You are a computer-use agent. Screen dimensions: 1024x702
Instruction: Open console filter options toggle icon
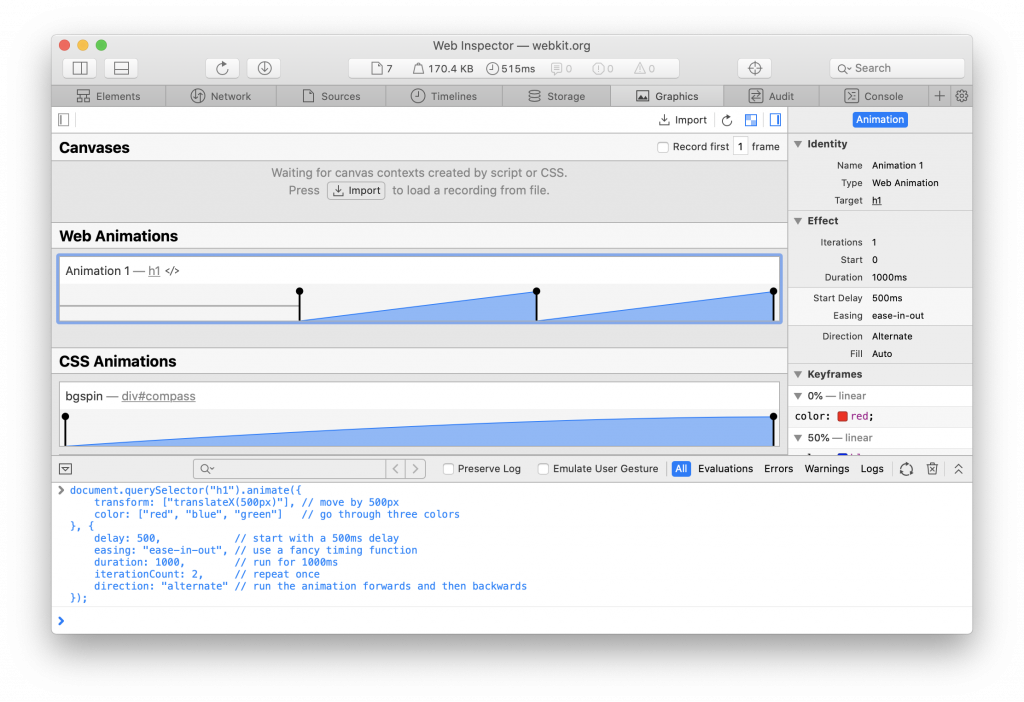tap(65, 469)
